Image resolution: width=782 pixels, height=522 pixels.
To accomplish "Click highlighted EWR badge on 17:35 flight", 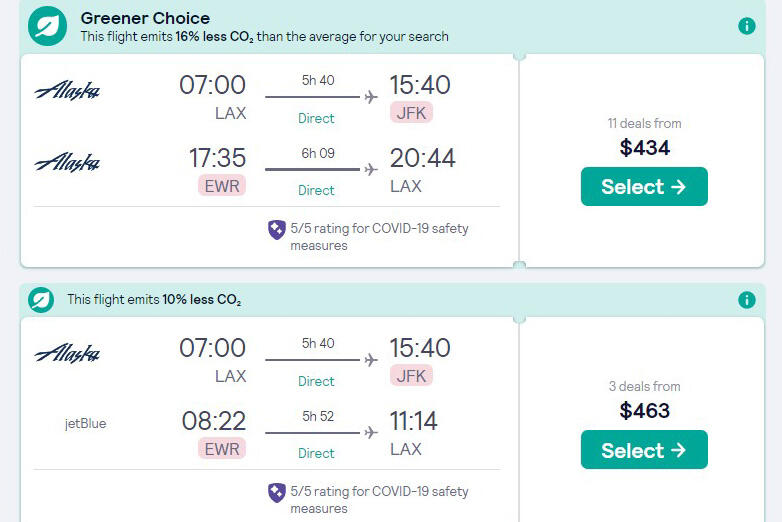I will pyautogui.click(x=222, y=185).
